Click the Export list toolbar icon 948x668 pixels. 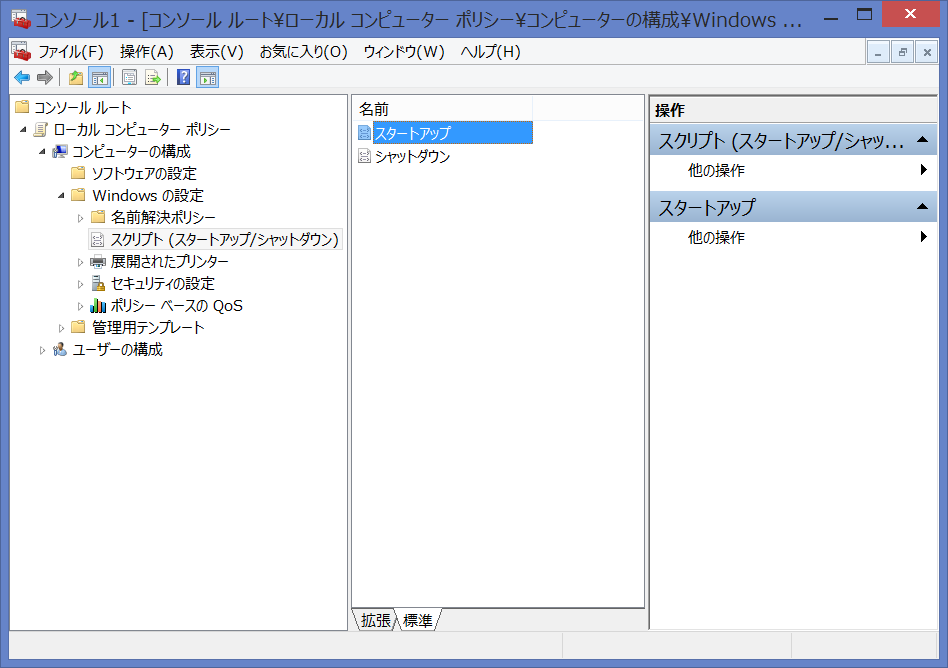[x=151, y=77]
